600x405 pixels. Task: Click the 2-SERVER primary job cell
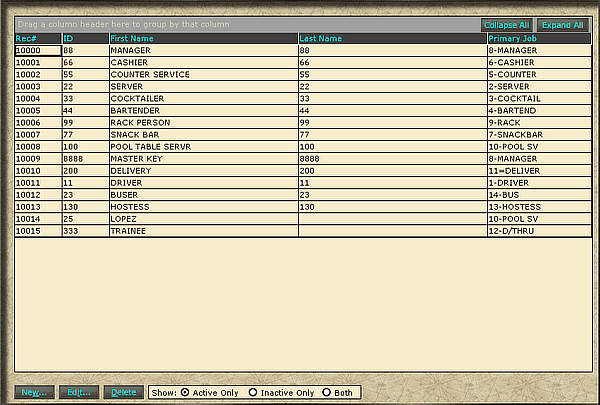(x=540, y=87)
